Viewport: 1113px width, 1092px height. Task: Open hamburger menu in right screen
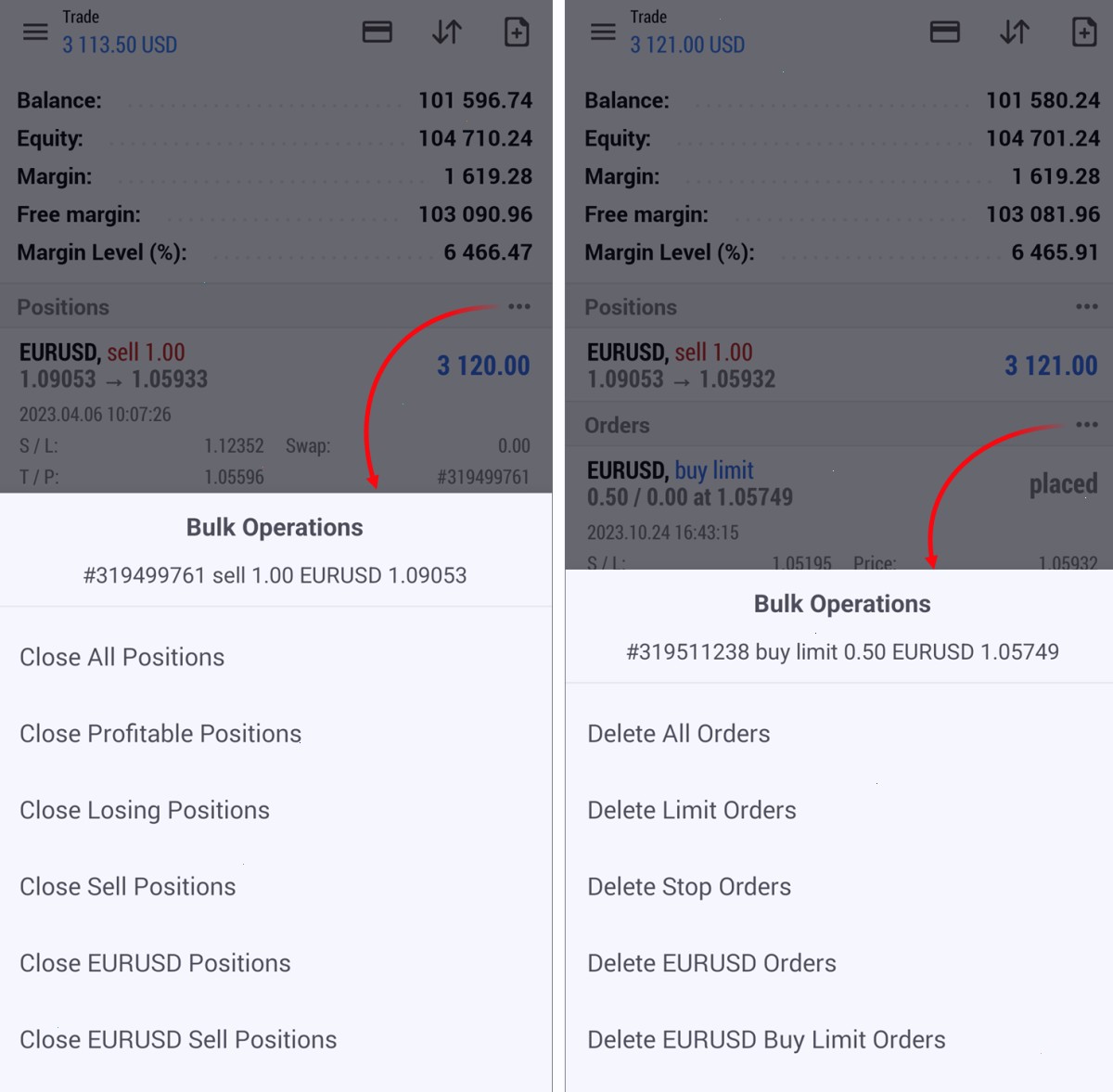(603, 32)
